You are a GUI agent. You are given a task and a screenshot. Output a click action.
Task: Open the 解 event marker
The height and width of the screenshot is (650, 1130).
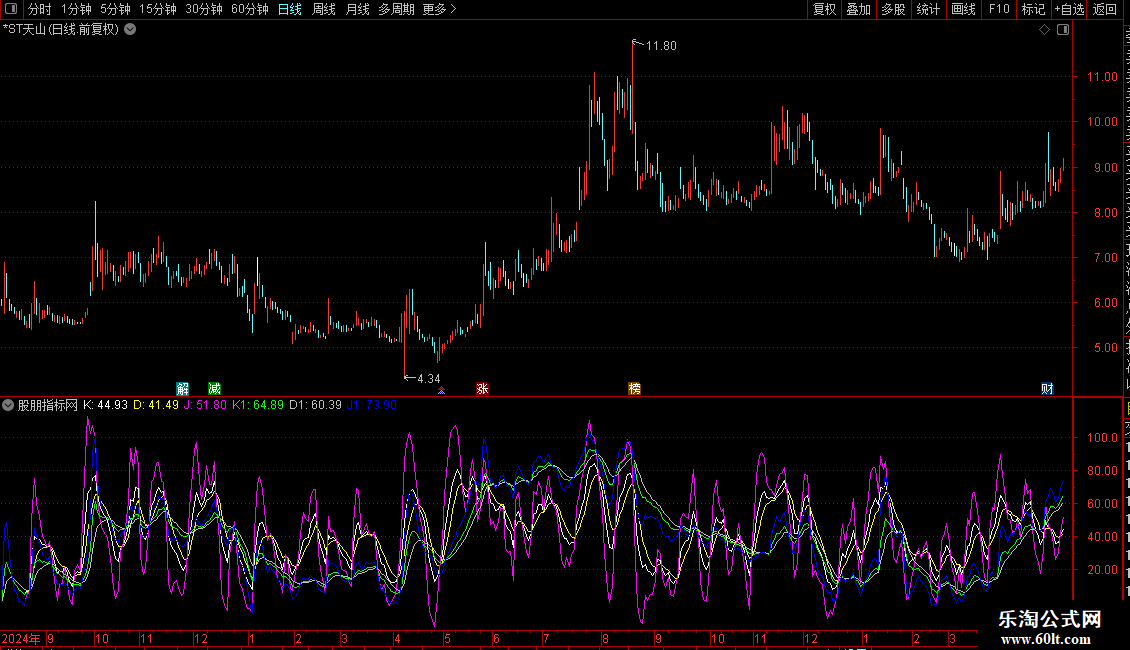point(182,388)
